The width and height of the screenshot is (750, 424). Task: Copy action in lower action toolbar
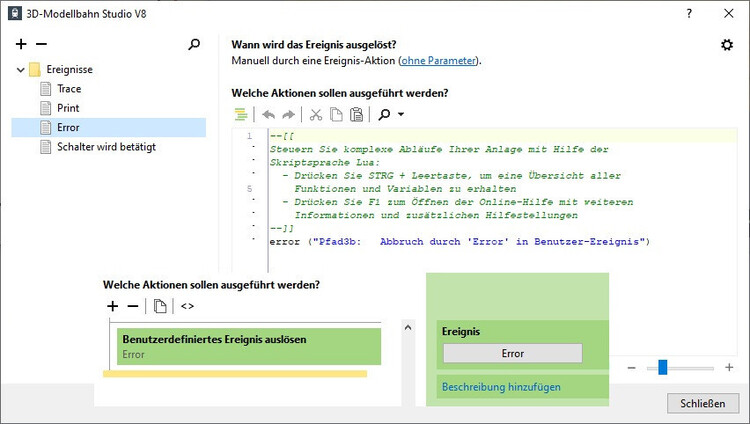pyautogui.click(x=160, y=306)
